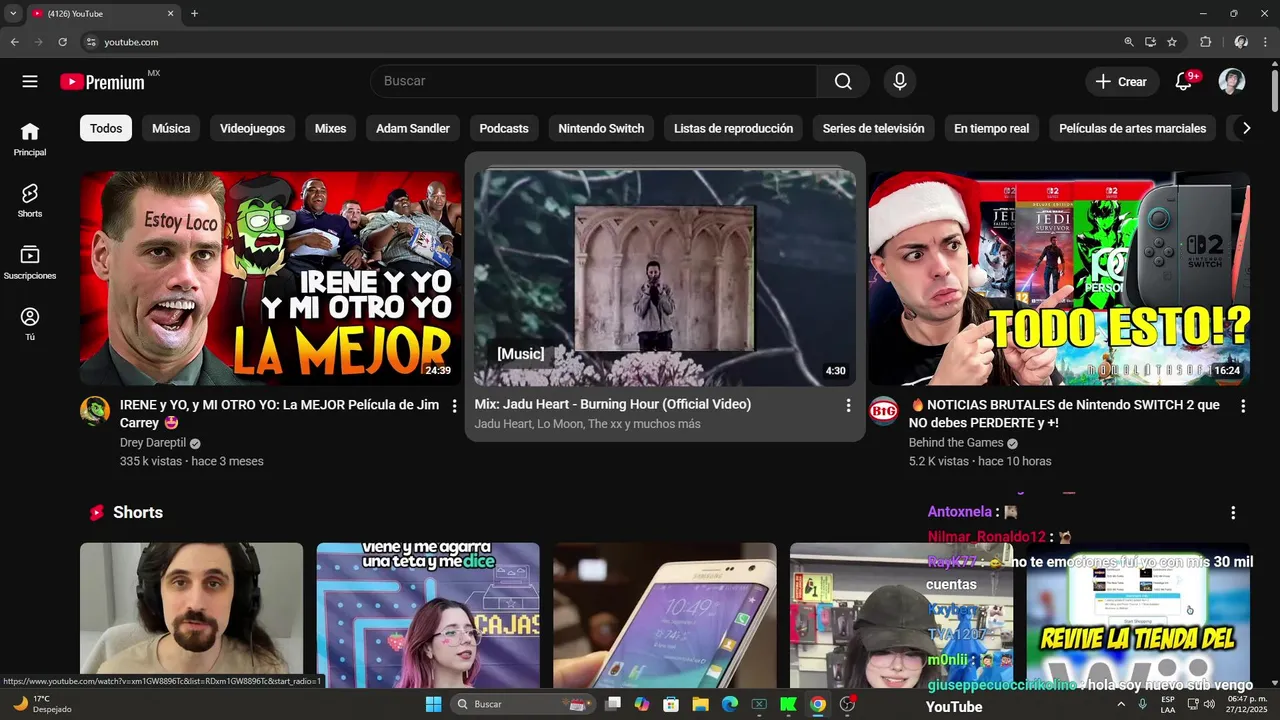Play the Jim Carrey movie thumbnail
The image size is (1280, 720).
point(271,278)
